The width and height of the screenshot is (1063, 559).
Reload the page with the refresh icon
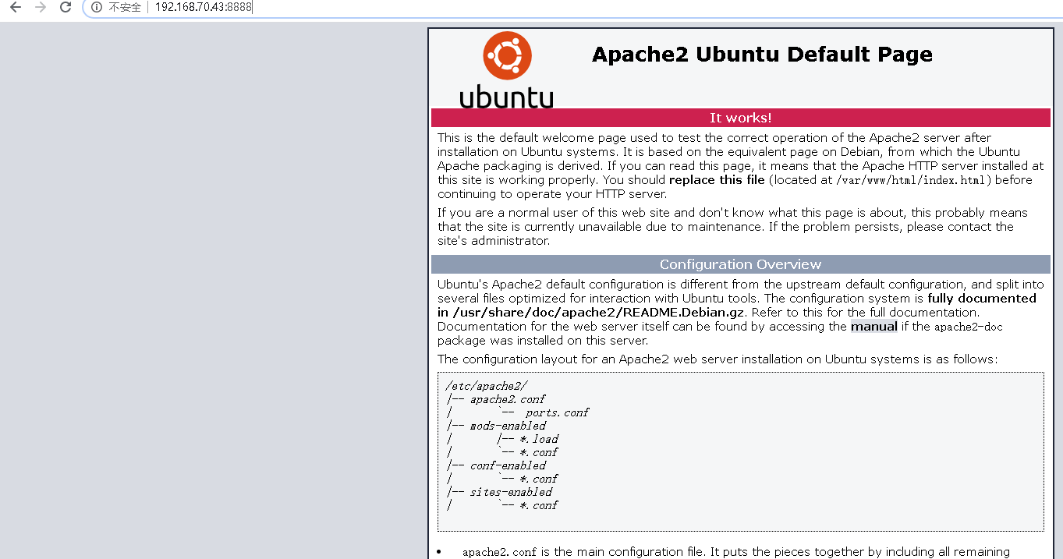(x=65, y=7)
